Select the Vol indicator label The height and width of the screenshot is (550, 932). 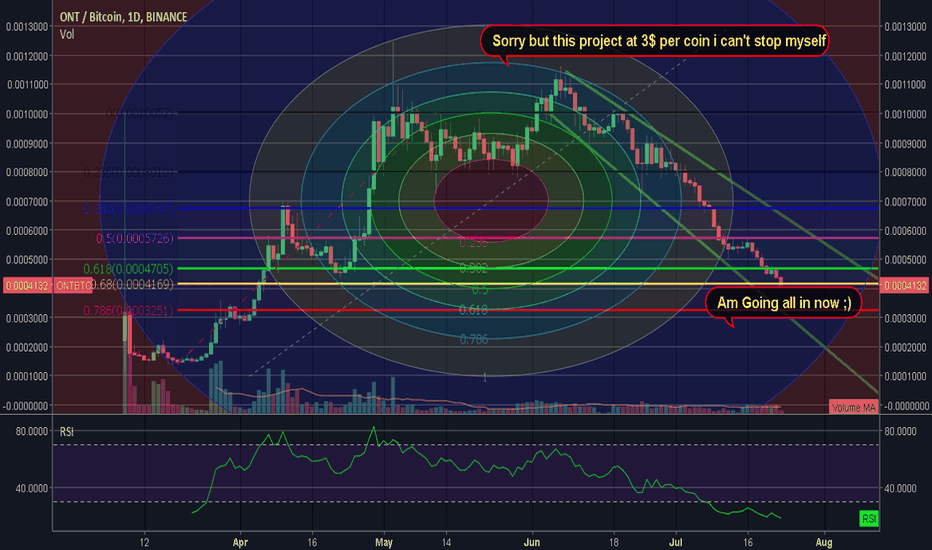click(x=67, y=34)
